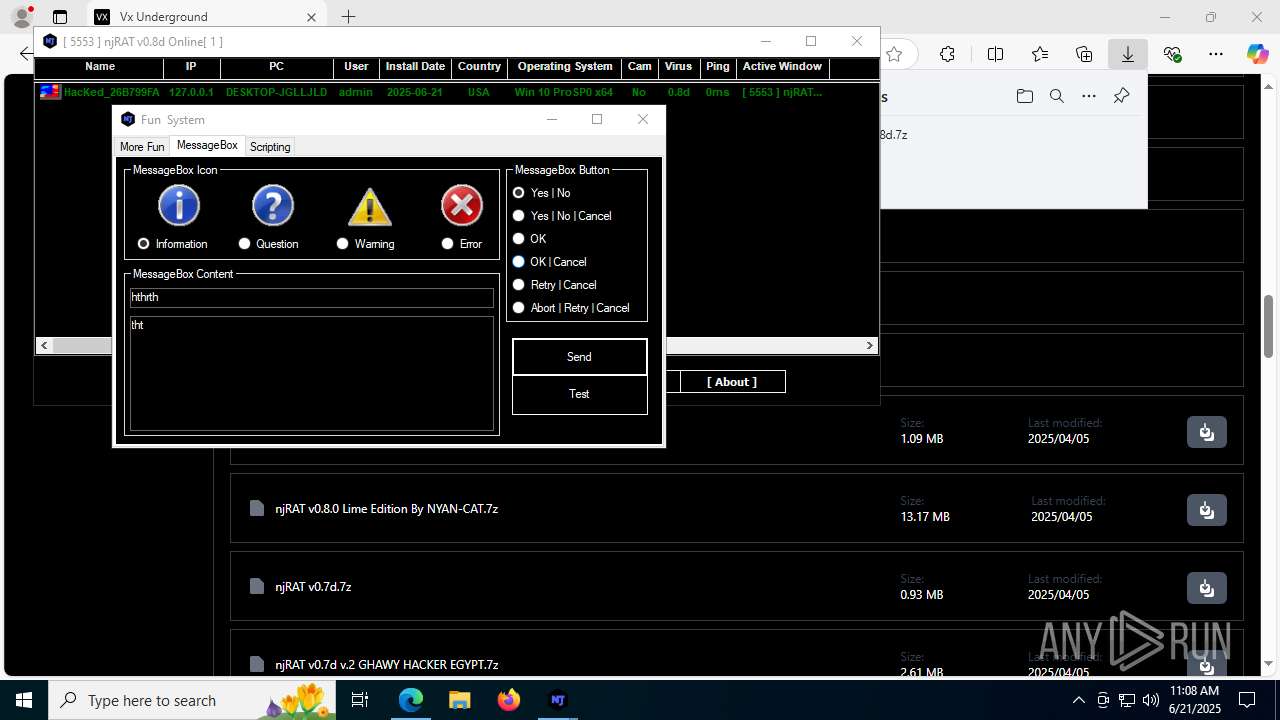
Task: Switch to the More Fun tab
Action: pyautogui.click(x=142, y=147)
